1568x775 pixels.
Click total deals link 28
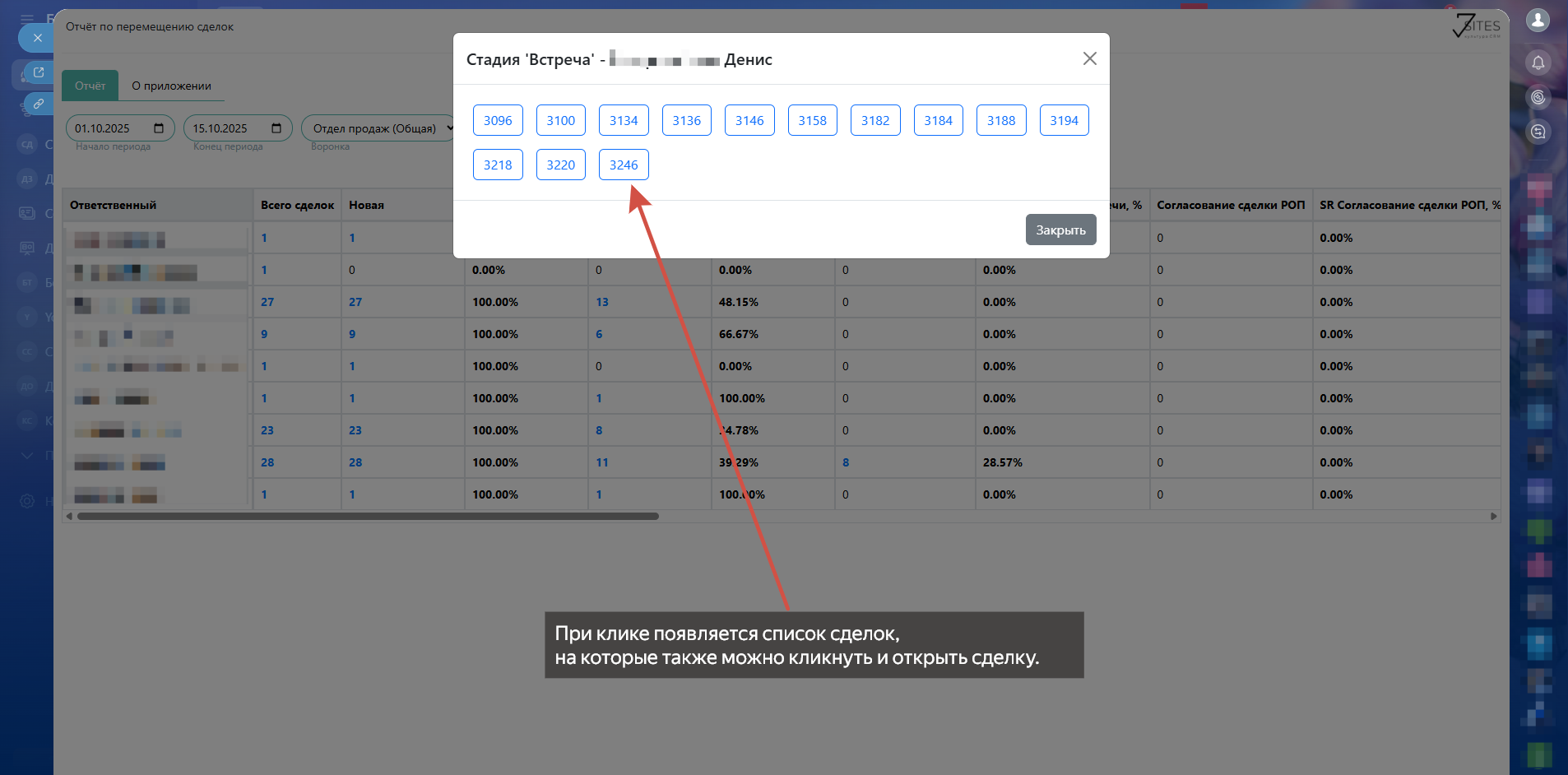tap(267, 462)
